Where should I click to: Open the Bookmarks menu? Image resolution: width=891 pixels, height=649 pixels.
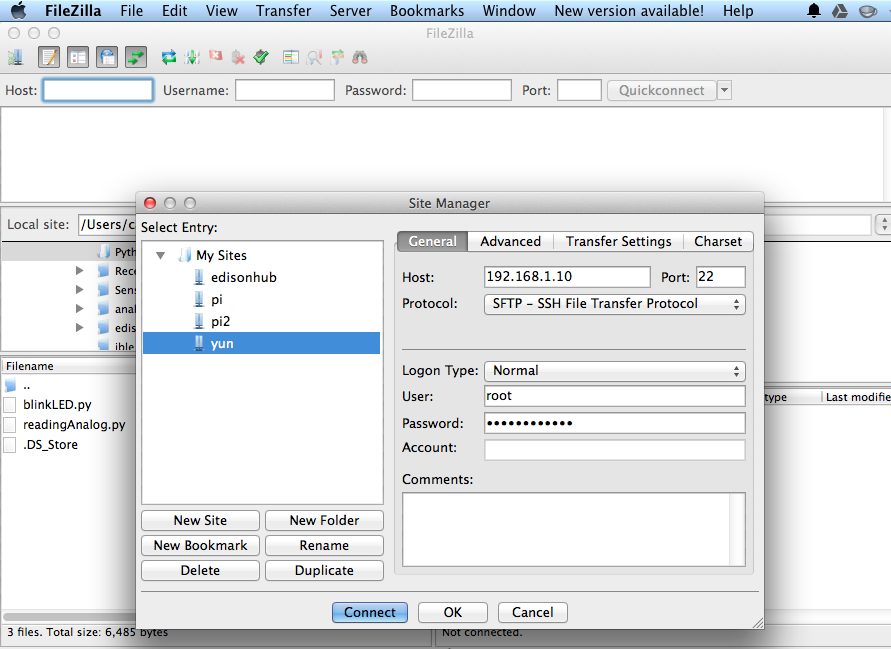[x=427, y=11]
